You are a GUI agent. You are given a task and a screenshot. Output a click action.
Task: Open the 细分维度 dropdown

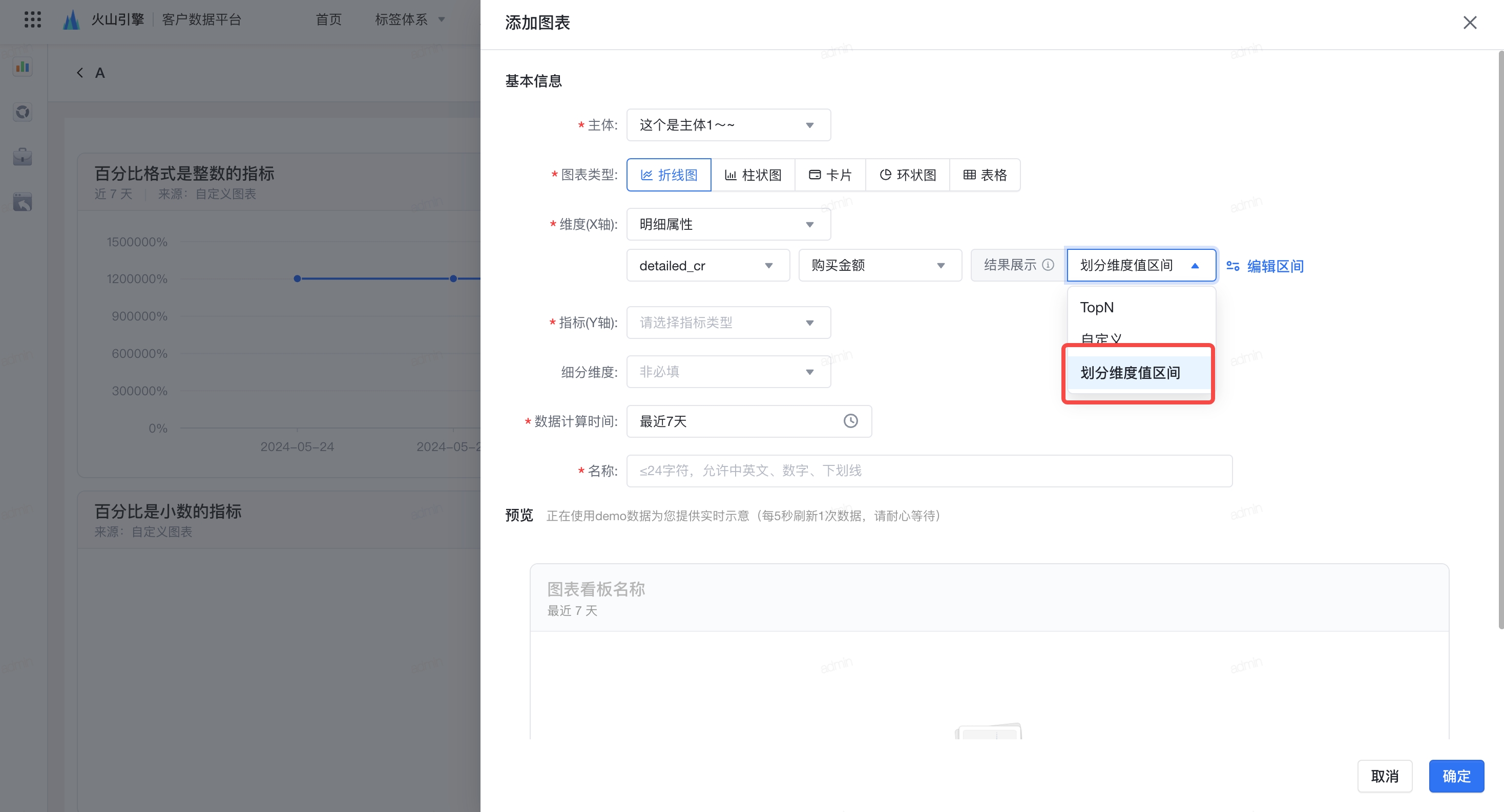point(728,372)
